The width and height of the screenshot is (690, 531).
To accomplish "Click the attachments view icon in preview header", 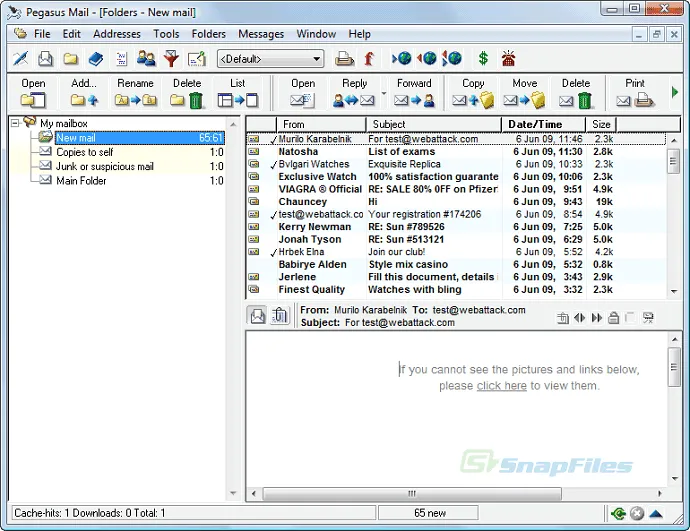I will pos(279,315).
